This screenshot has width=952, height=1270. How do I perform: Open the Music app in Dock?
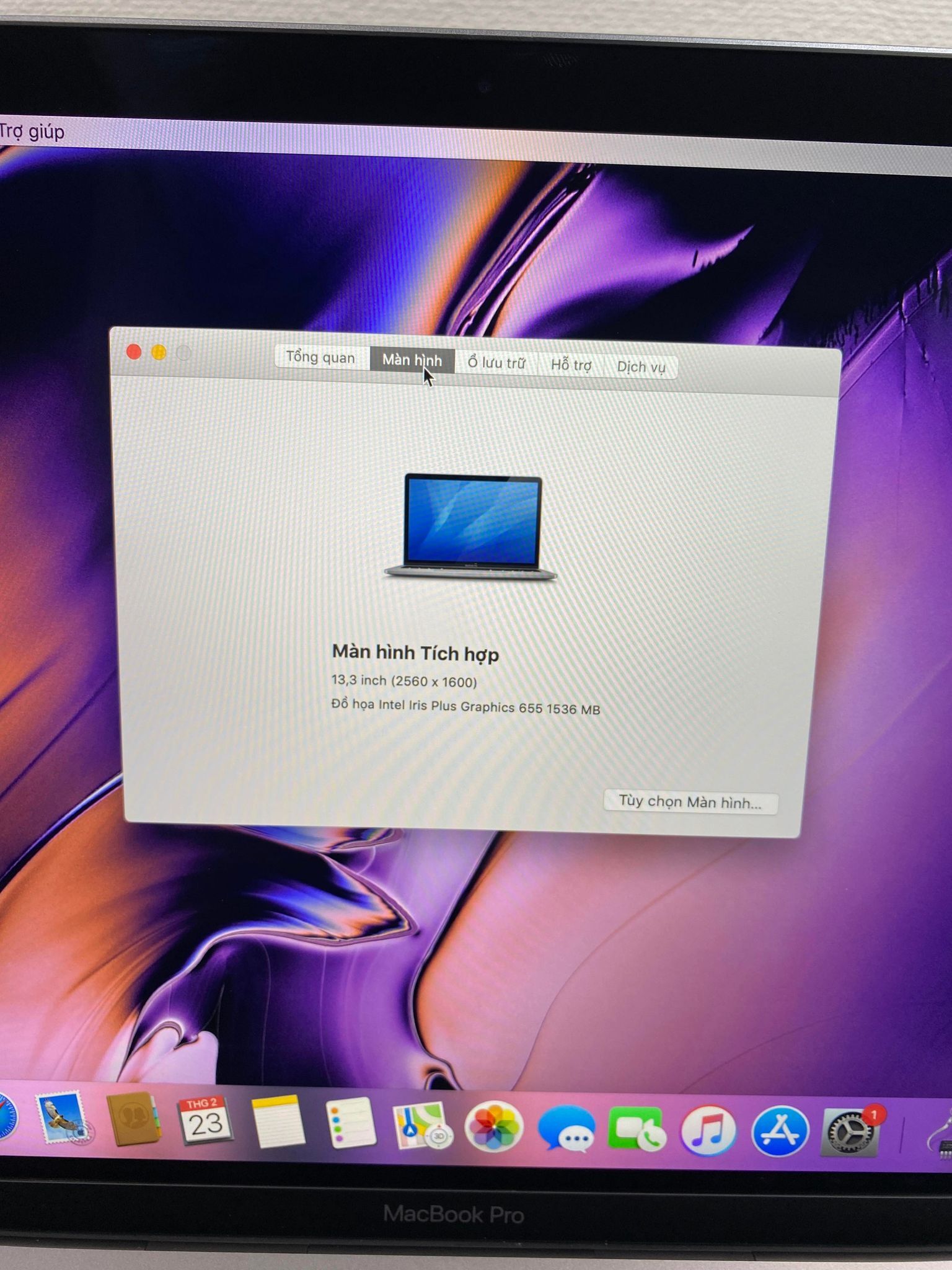click(x=708, y=1131)
